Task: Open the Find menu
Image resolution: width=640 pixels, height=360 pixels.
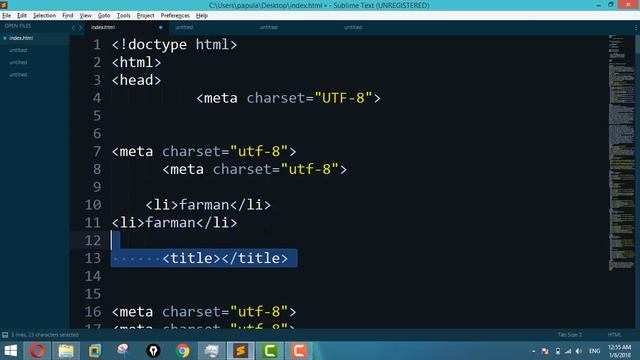Action: point(67,16)
